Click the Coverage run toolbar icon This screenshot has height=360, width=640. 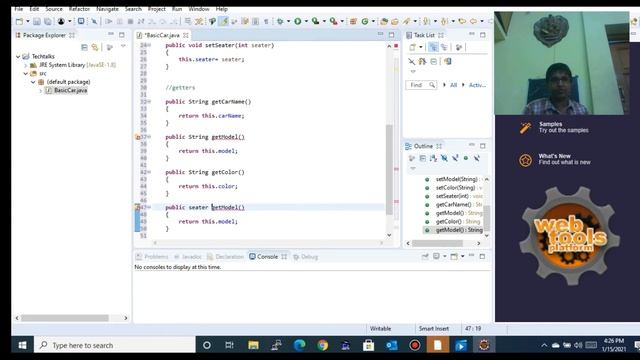316,21
